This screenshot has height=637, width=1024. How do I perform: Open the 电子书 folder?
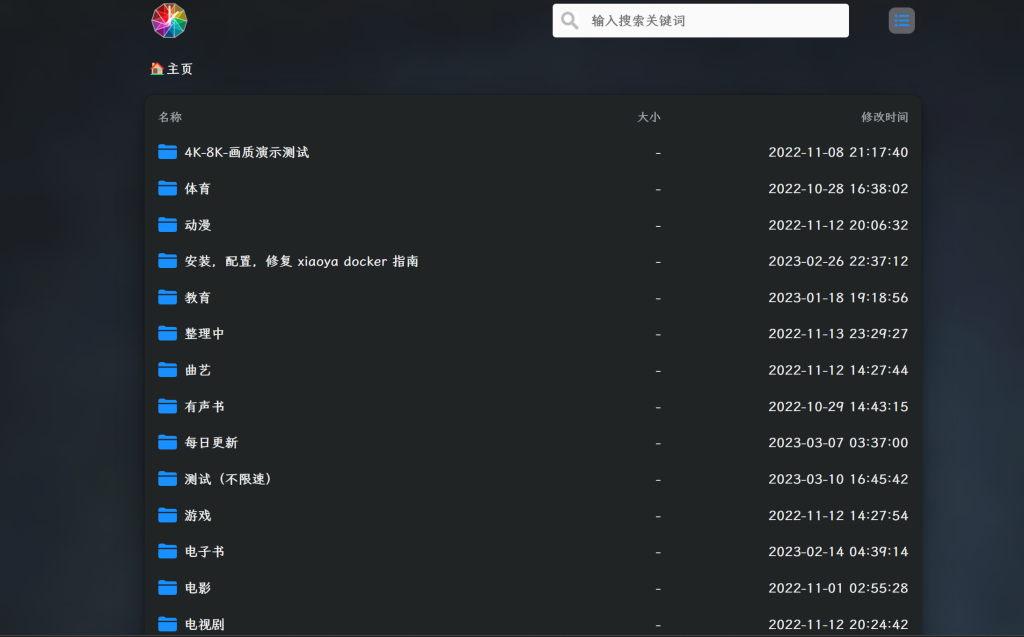coord(207,551)
